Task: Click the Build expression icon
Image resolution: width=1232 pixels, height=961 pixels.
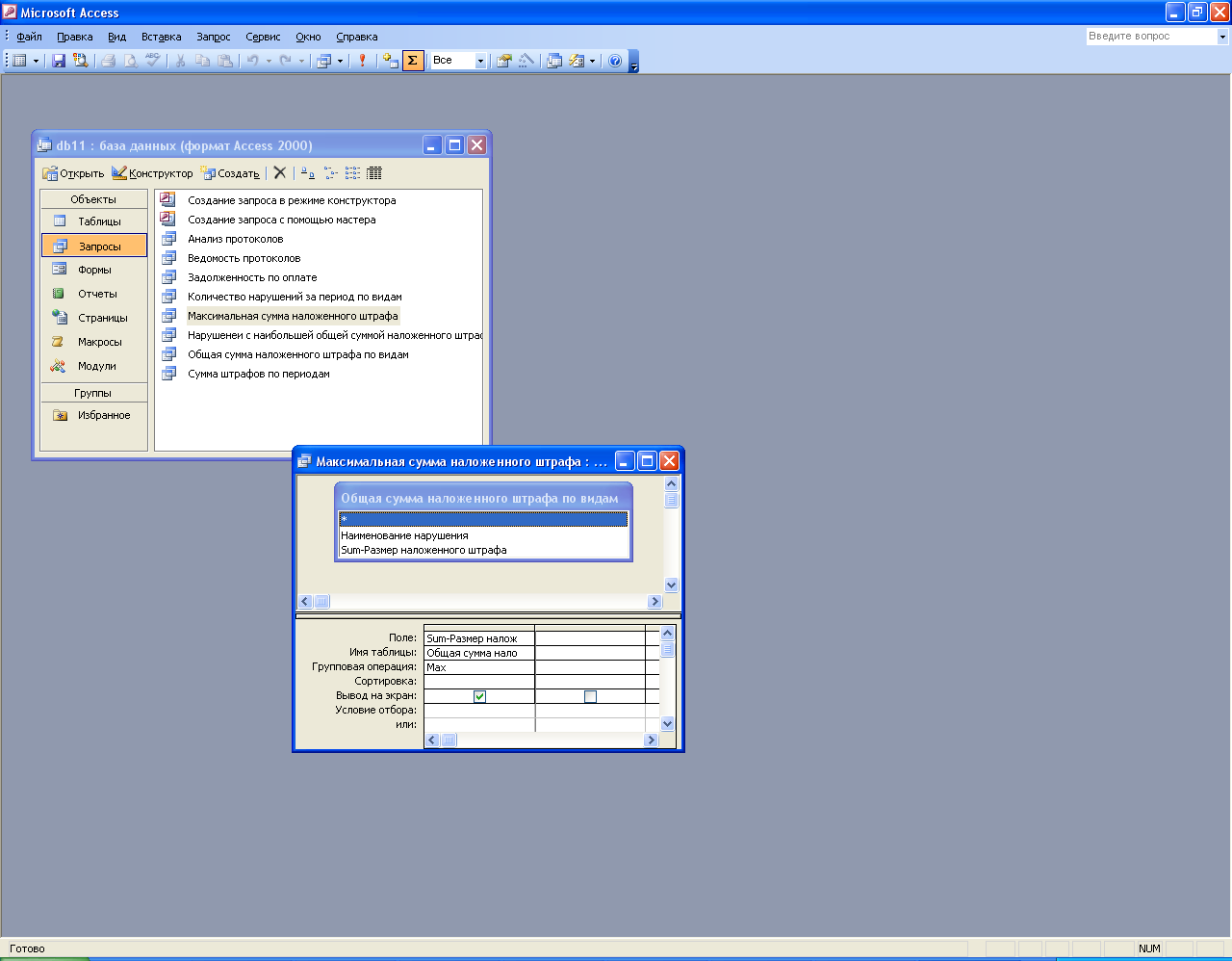Action: [x=526, y=61]
